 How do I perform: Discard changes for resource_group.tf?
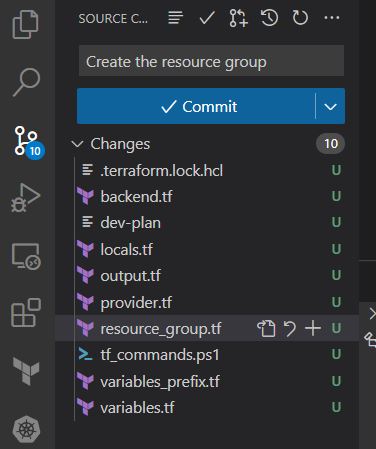pos(289,329)
